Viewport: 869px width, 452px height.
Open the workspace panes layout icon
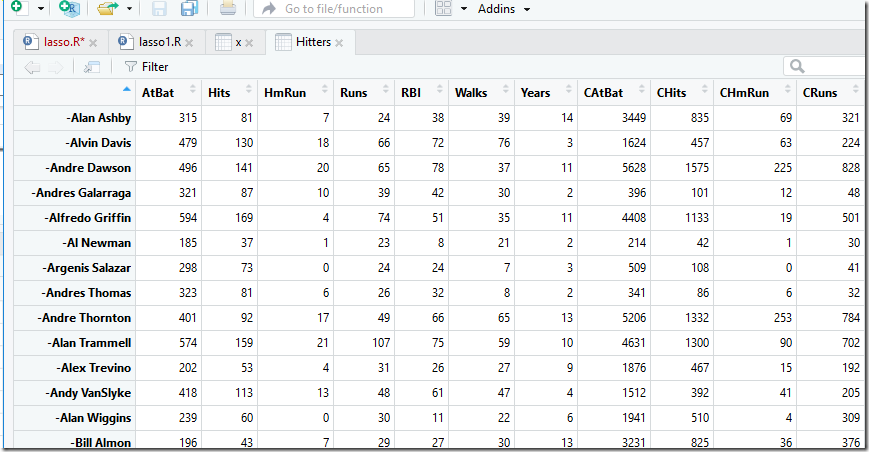tap(443, 8)
